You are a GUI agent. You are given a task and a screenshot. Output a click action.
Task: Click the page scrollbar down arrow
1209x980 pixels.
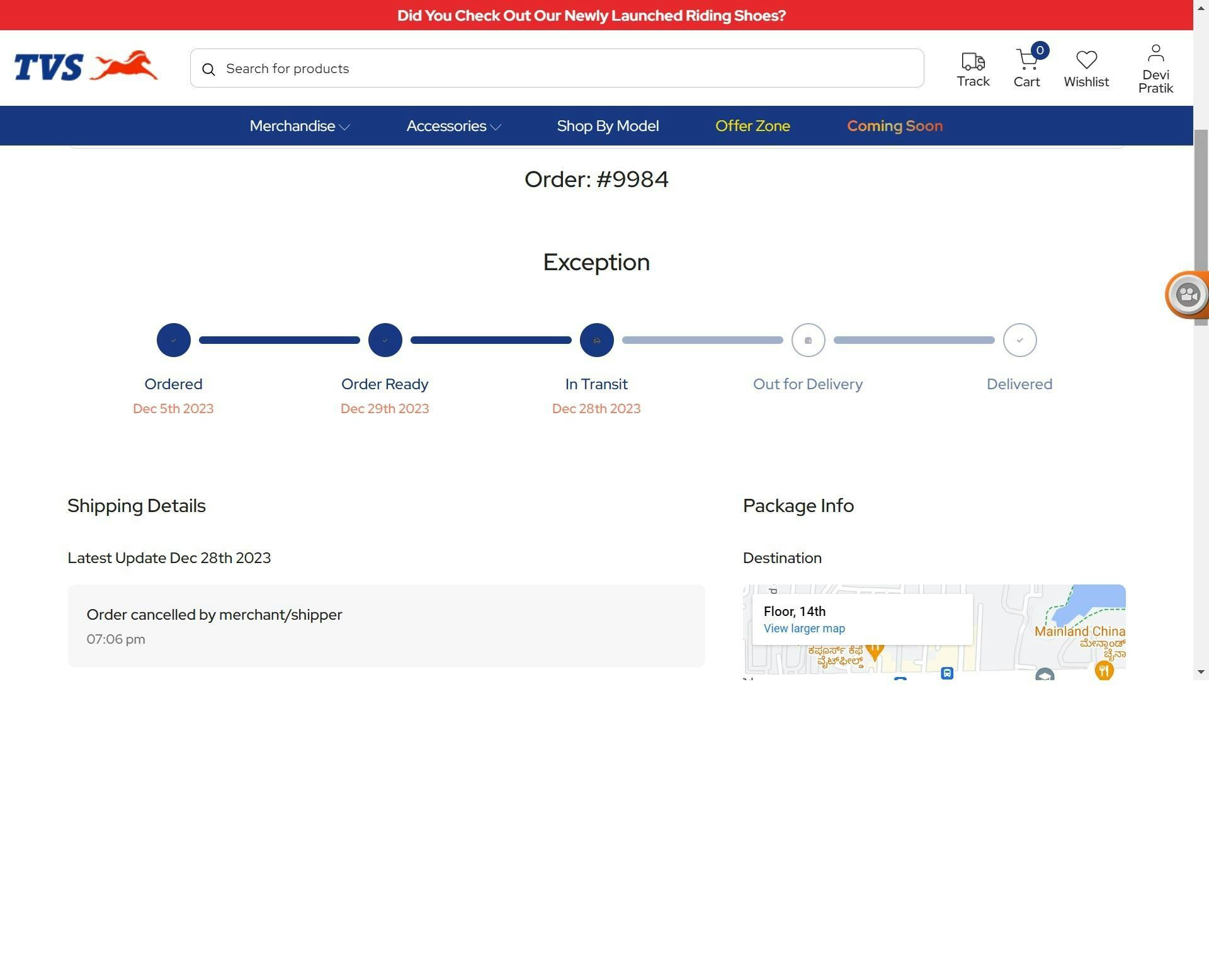point(1201,672)
